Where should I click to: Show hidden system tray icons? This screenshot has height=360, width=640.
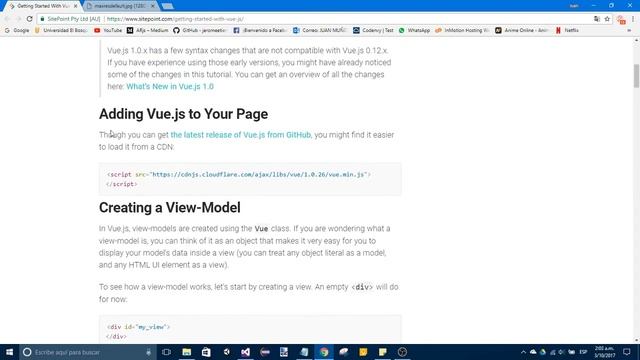tap(523, 352)
